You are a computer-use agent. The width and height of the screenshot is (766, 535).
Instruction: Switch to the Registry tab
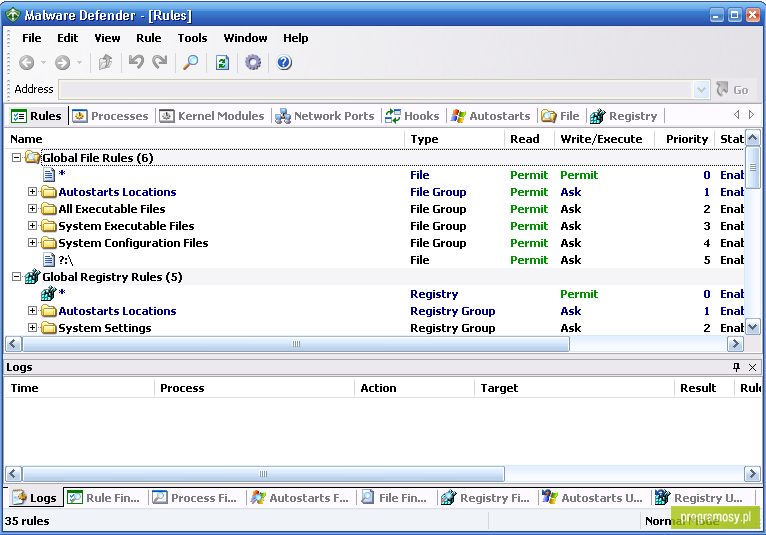(x=624, y=116)
